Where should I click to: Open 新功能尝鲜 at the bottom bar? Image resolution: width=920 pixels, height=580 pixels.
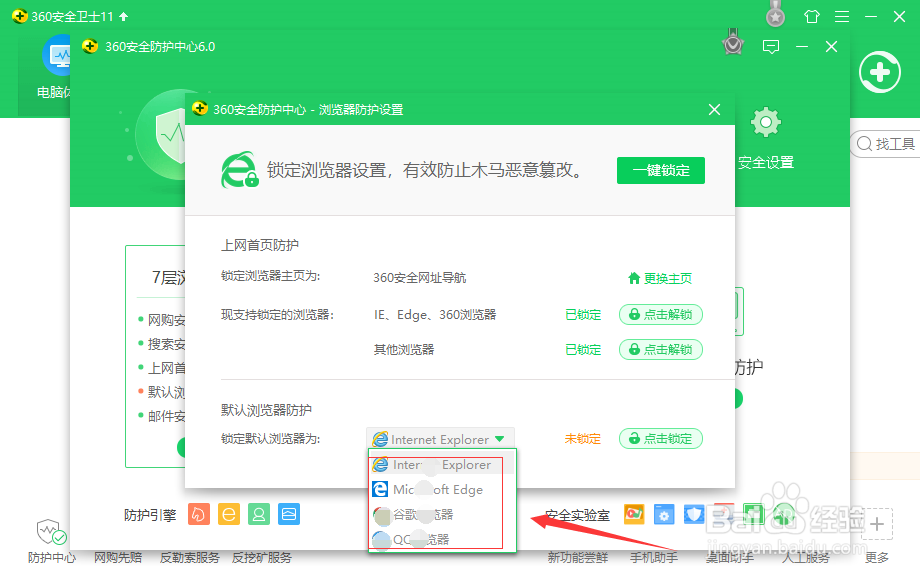pyautogui.click(x=577, y=557)
